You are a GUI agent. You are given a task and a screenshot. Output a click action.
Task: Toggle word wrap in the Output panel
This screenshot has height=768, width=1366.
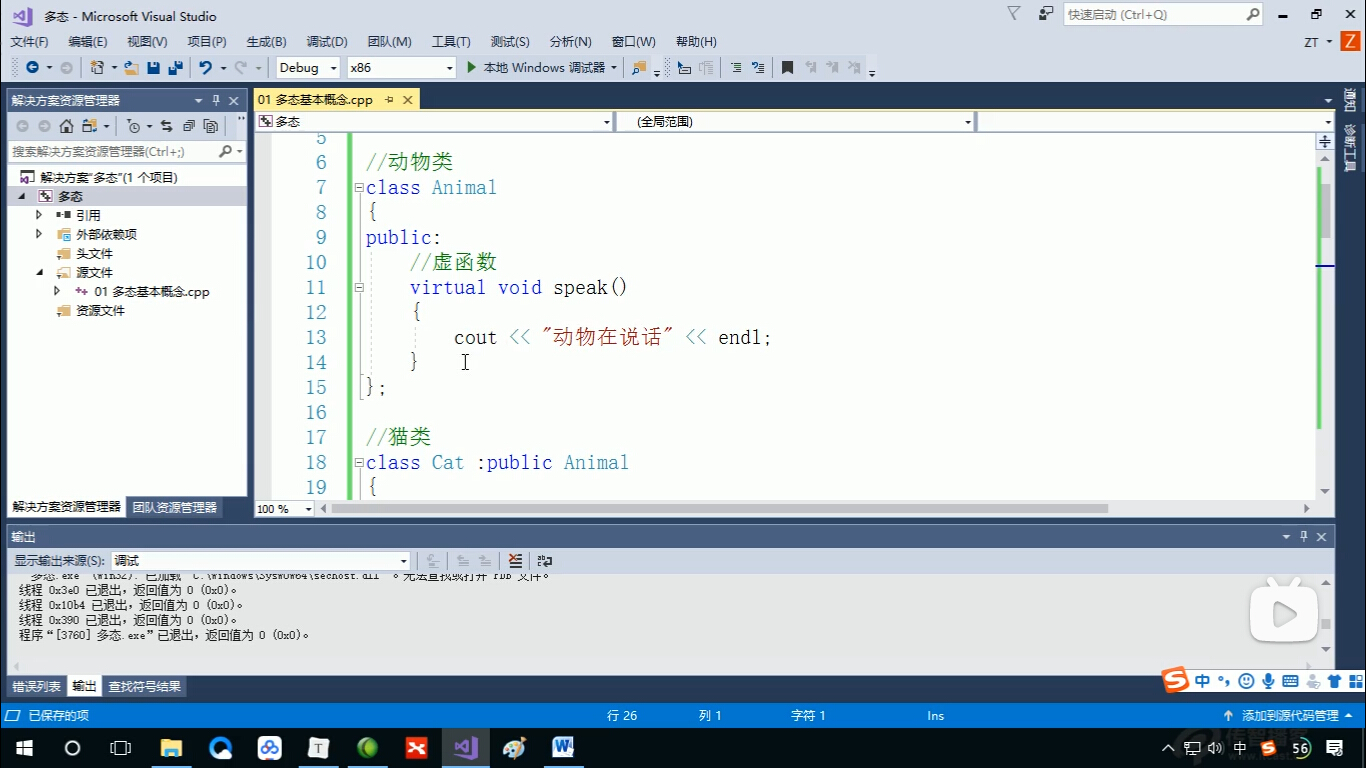click(545, 561)
